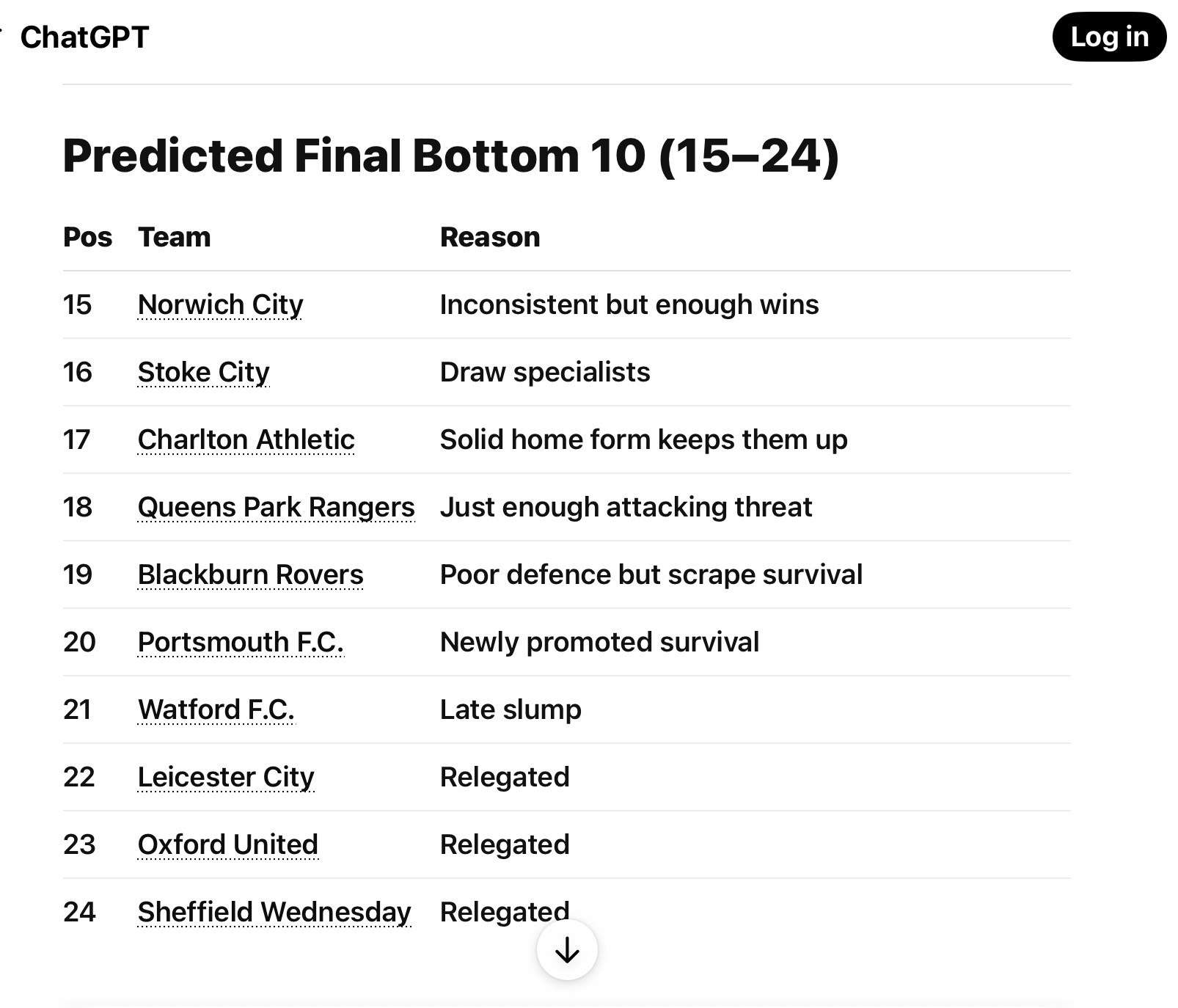Click the Portsmouth F.C. team link
This screenshot has width=1178, height=1008.
click(x=241, y=642)
